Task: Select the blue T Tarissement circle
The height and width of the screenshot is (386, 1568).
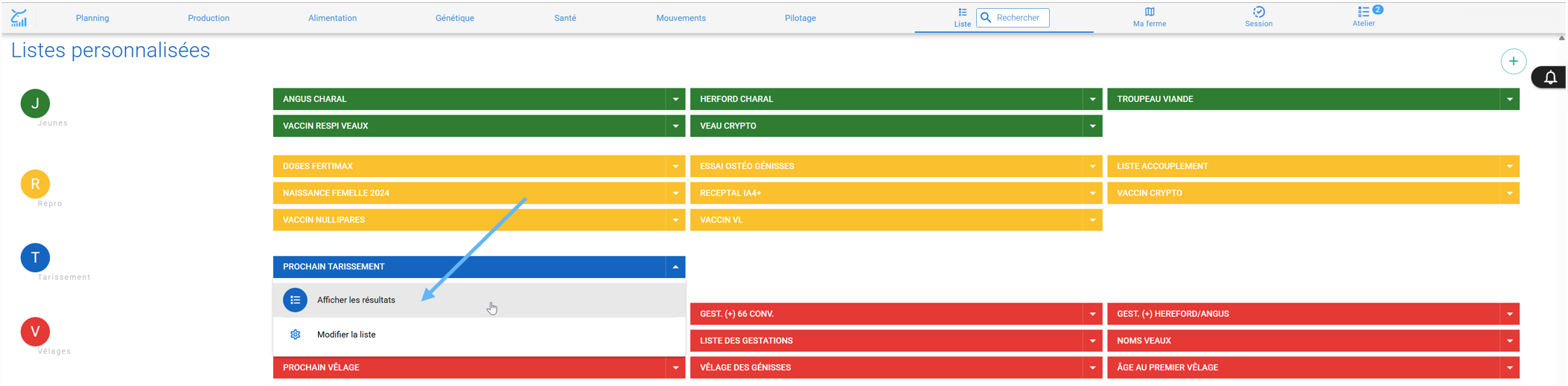Action: click(x=35, y=257)
